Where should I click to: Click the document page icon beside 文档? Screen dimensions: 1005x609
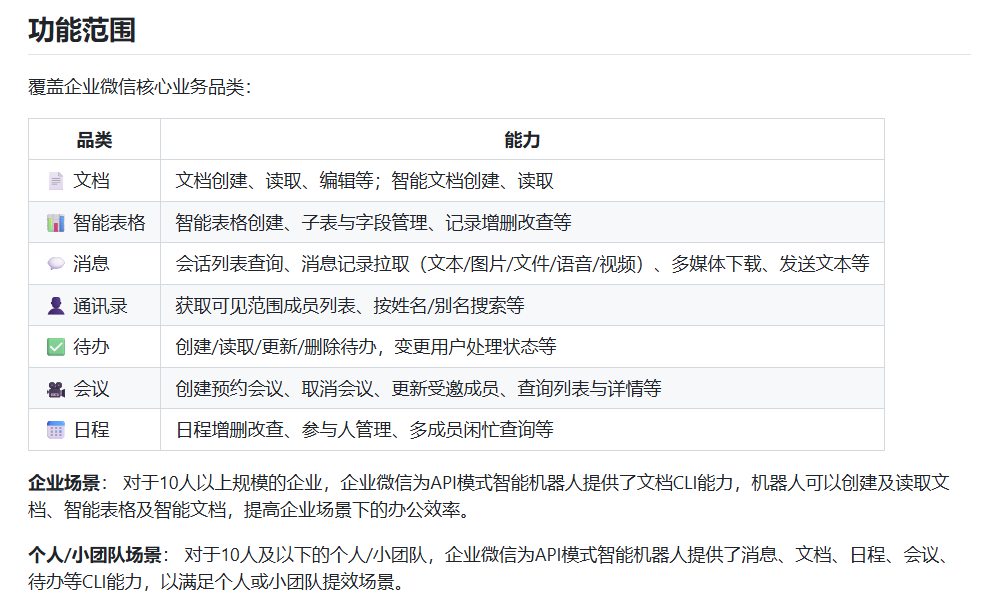[56, 181]
